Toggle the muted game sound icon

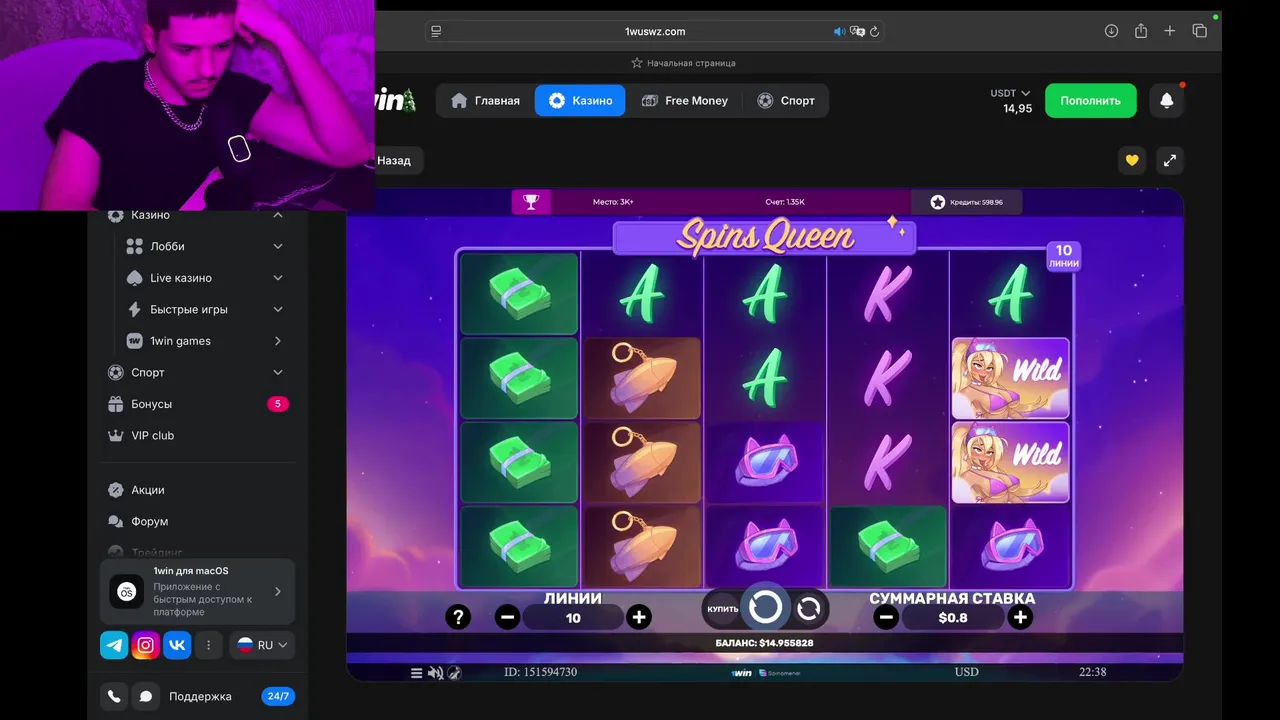pyautogui.click(x=435, y=673)
